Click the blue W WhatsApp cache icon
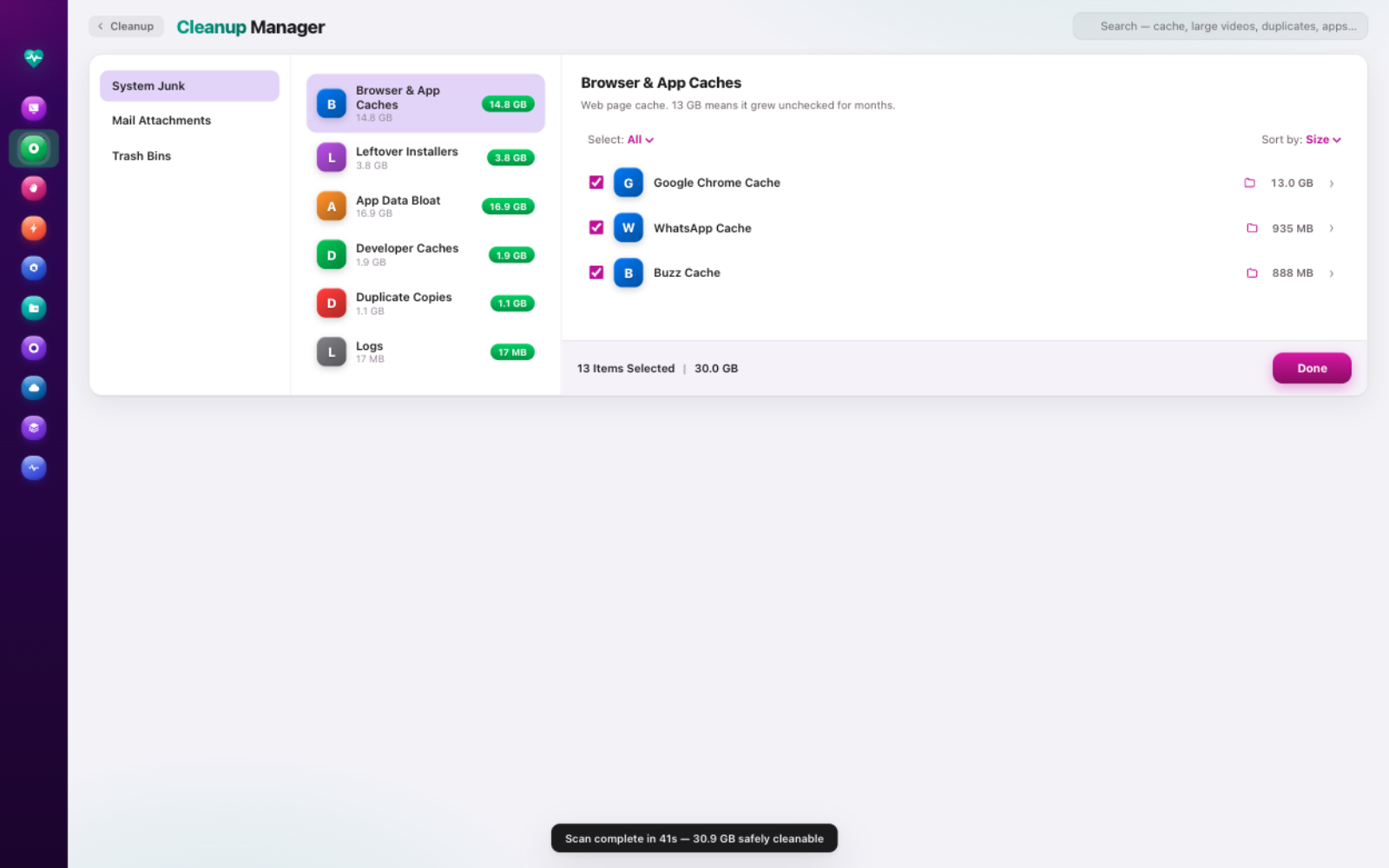 [629, 228]
